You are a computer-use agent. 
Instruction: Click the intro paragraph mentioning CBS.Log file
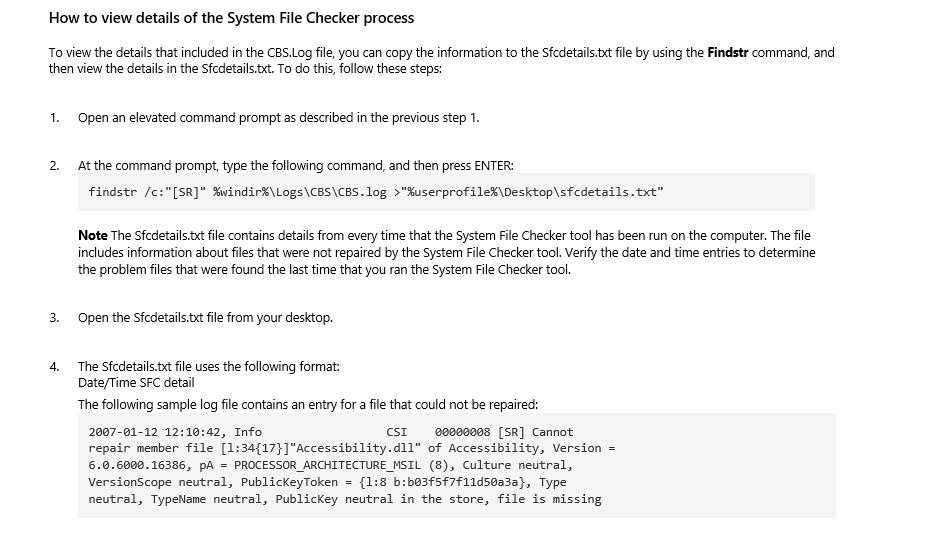[x=442, y=60]
